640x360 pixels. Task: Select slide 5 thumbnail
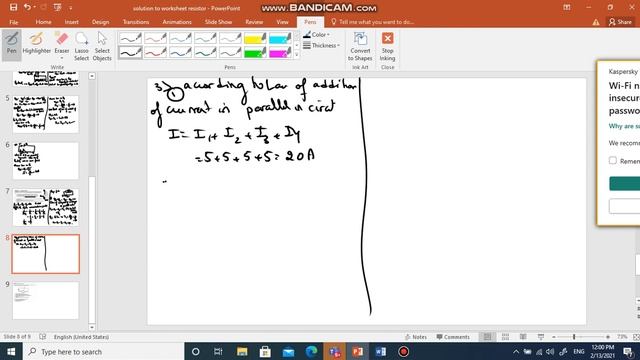(45, 114)
